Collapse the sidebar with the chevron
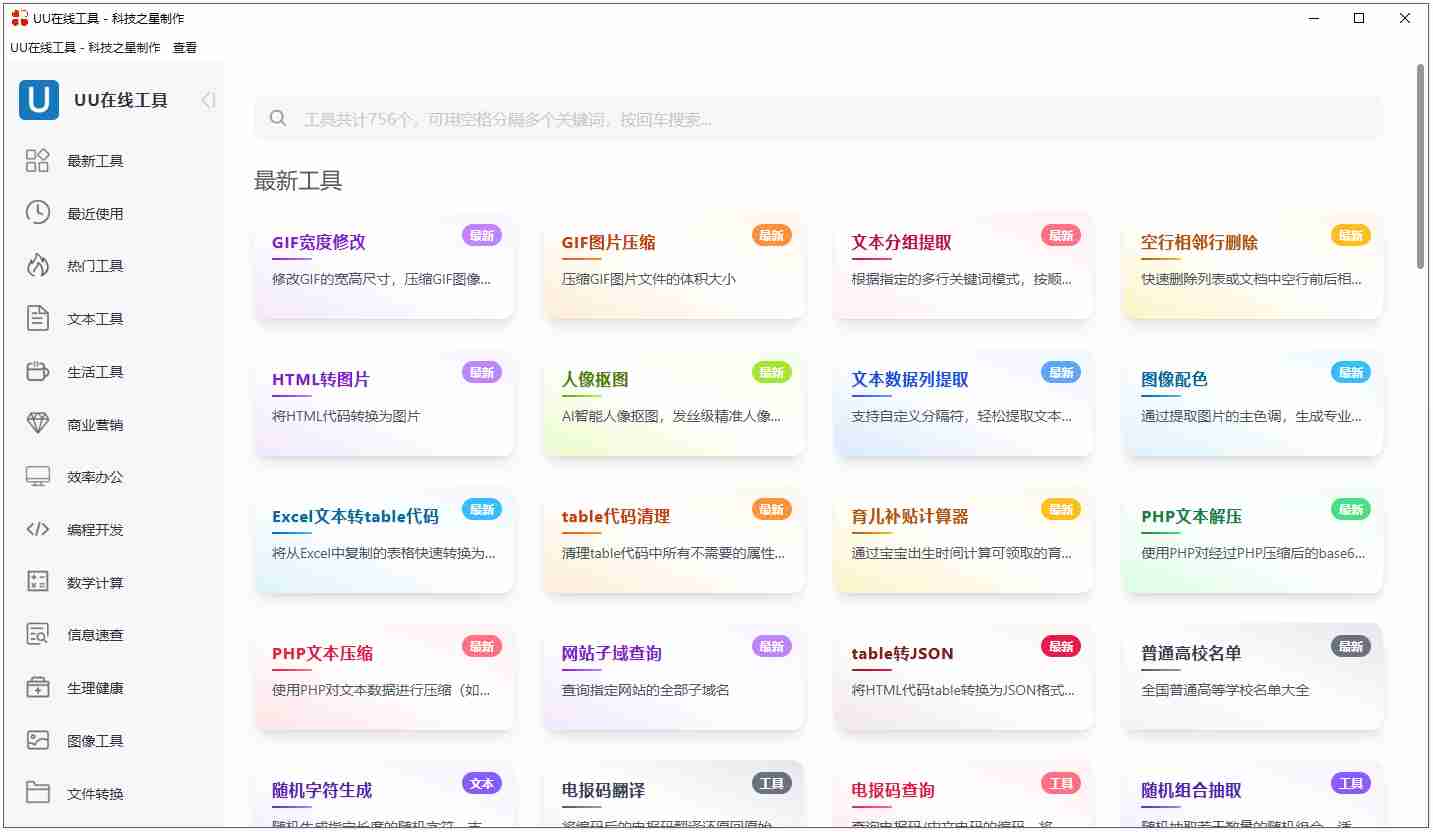 (207, 100)
